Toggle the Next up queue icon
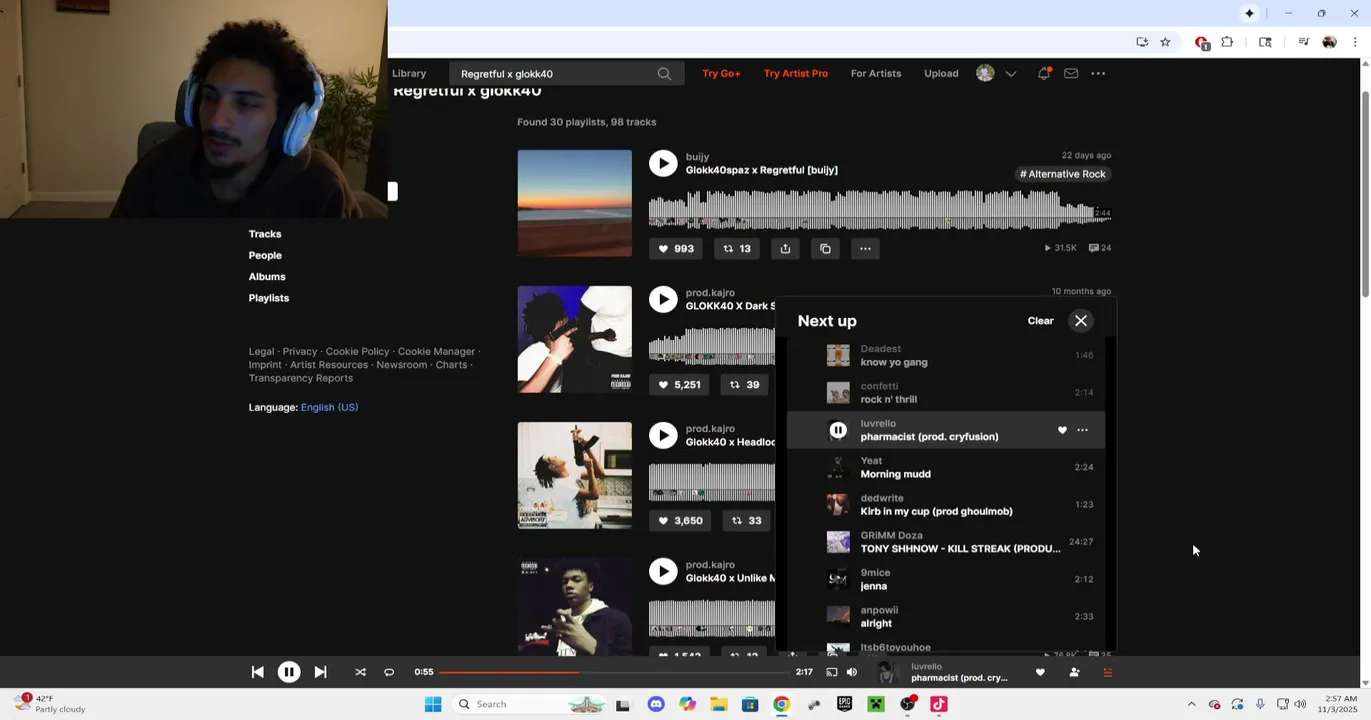Viewport: 1371px width, 720px height. tap(1107, 672)
